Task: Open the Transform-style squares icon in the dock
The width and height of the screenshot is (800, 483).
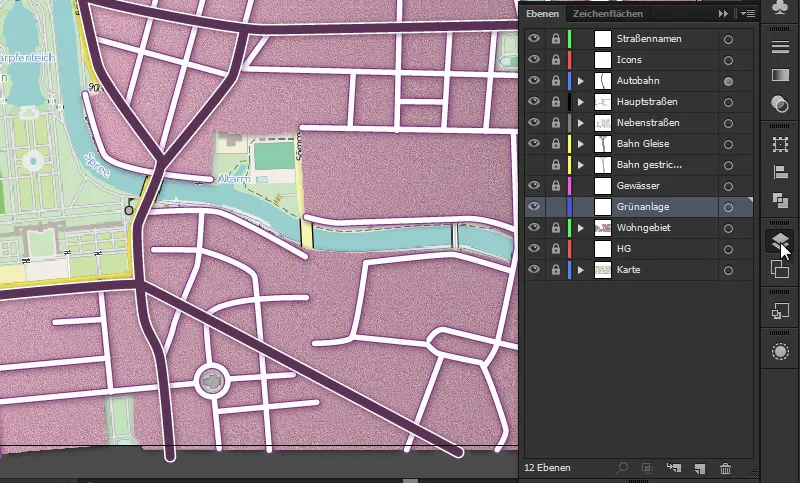Action: click(780, 311)
